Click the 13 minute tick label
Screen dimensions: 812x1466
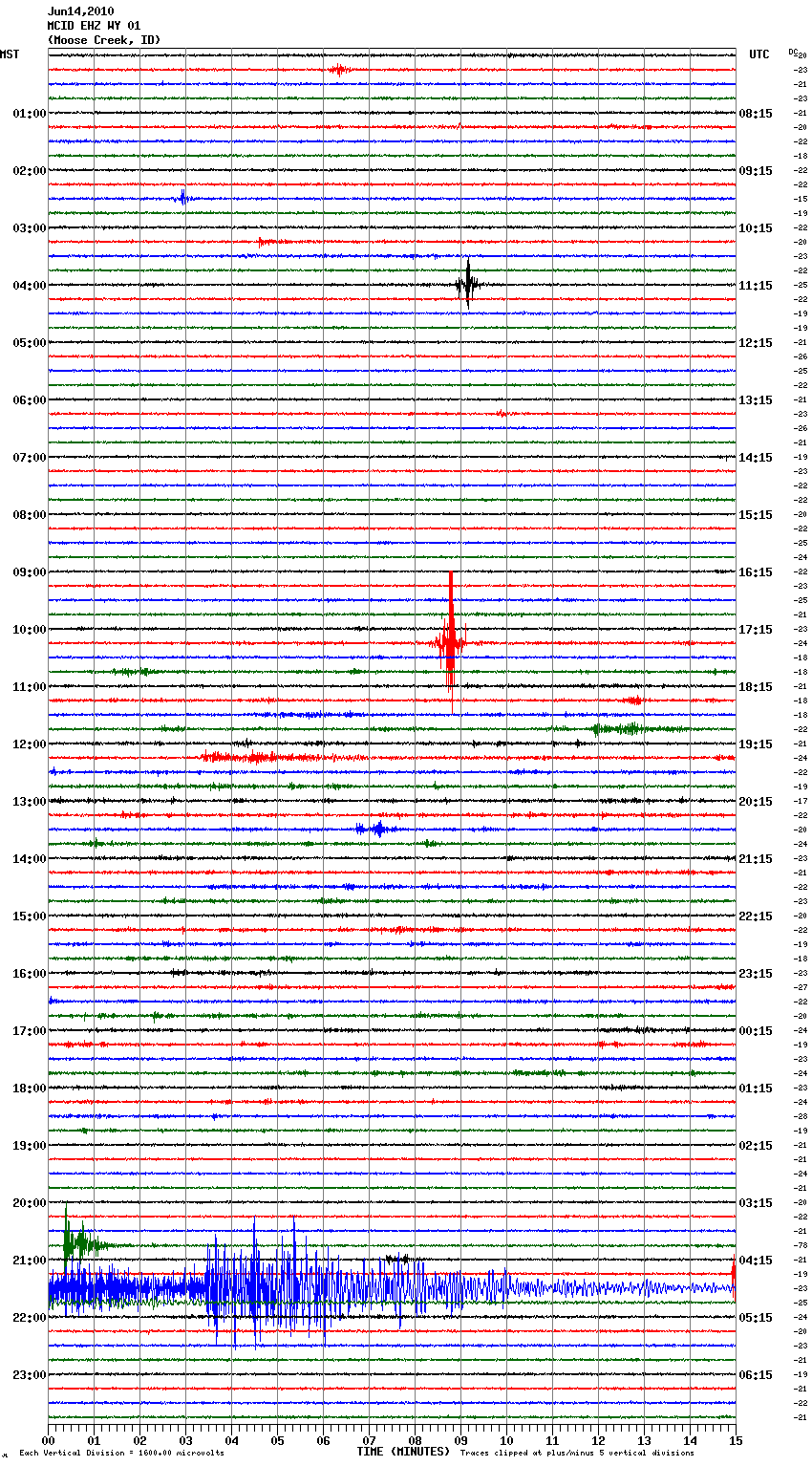[644, 1440]
